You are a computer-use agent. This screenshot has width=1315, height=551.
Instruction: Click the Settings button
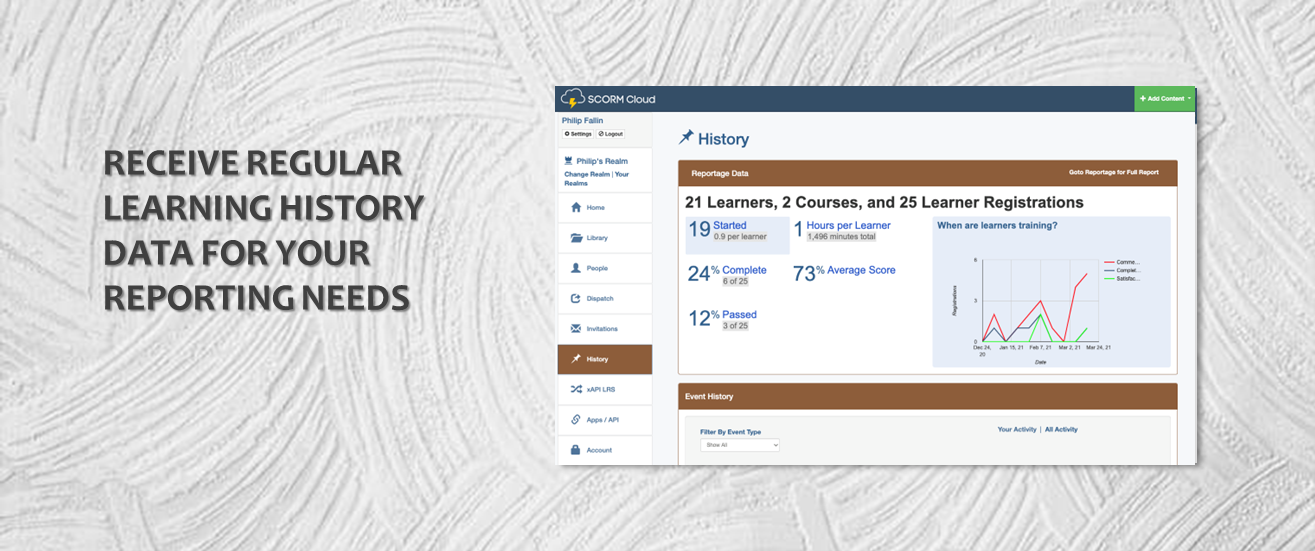[578, 134]
